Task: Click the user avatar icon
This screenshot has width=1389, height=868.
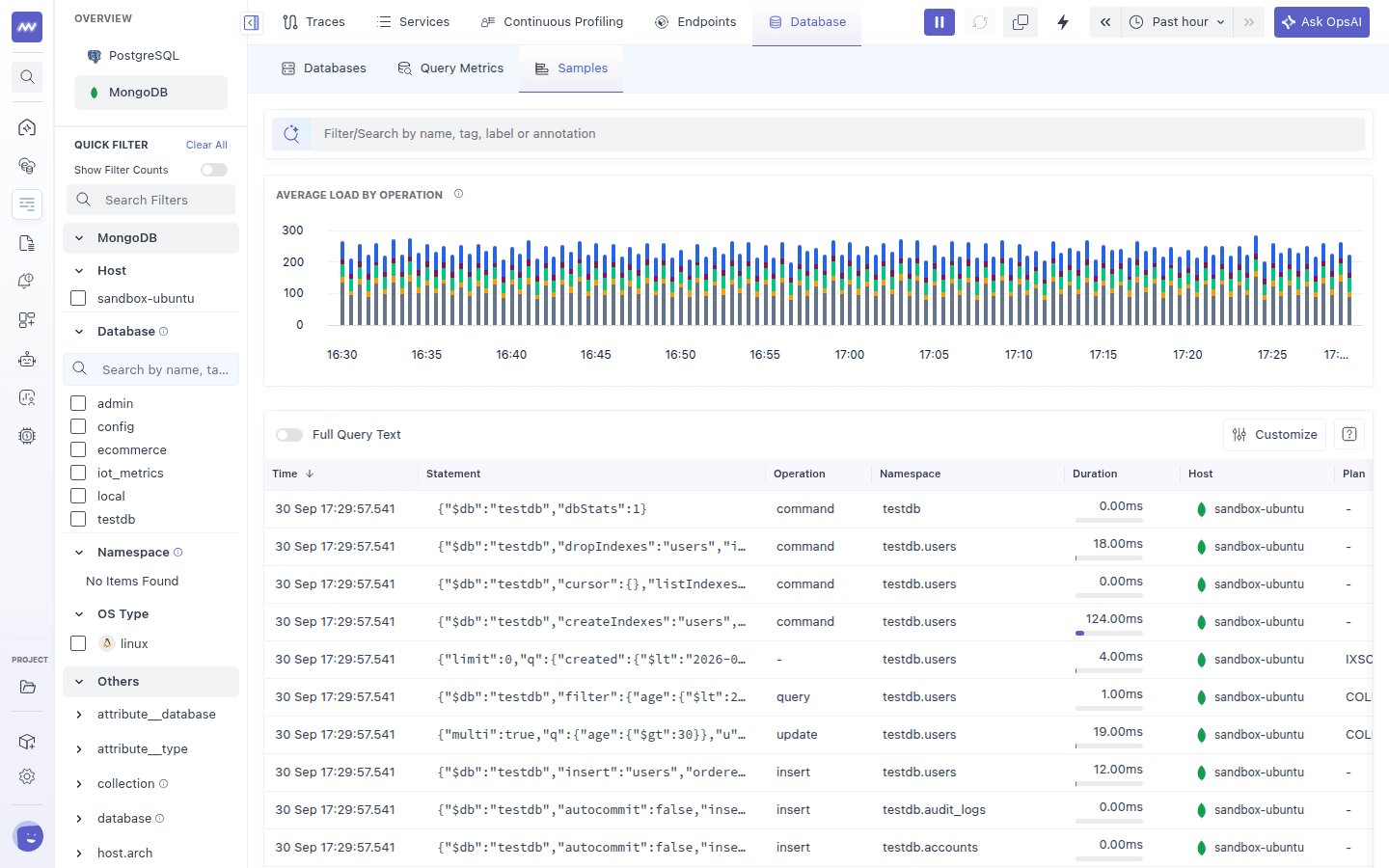Action: (29, 837)
